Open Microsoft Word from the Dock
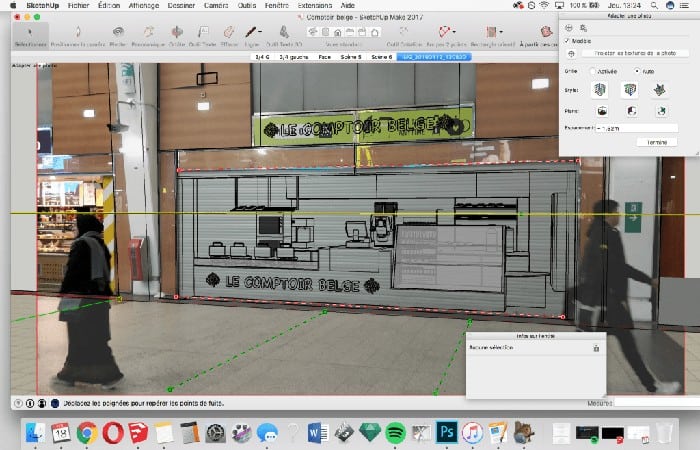This screenshot has width=700, height=450. click(x=318, y=433)
